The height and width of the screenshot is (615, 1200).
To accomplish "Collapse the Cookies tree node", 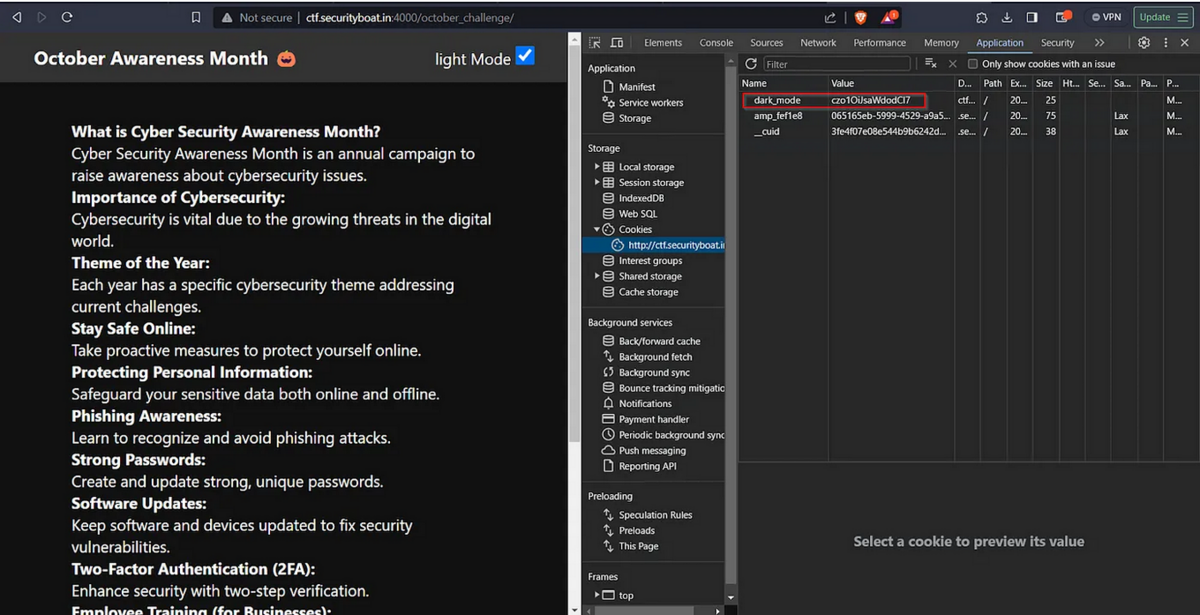I will (597, 230).
